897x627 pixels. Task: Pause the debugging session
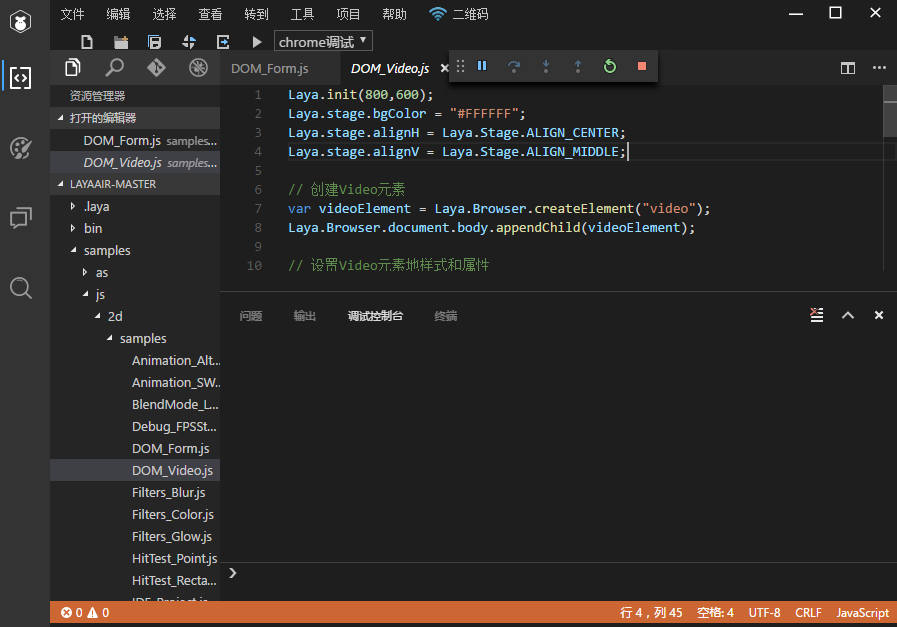(x=482, y=66)
